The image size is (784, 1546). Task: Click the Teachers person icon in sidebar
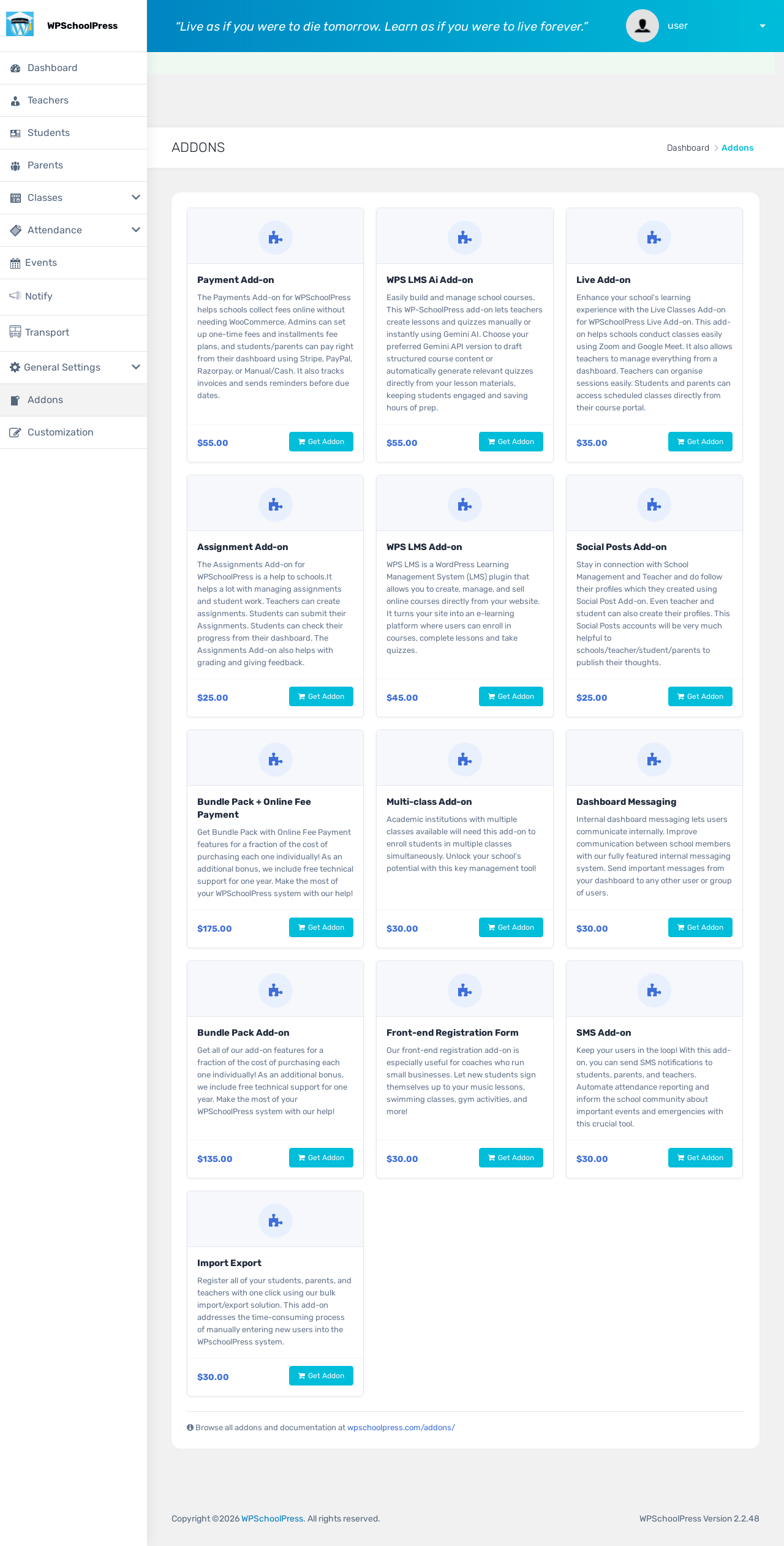click(x=15, y=101)
